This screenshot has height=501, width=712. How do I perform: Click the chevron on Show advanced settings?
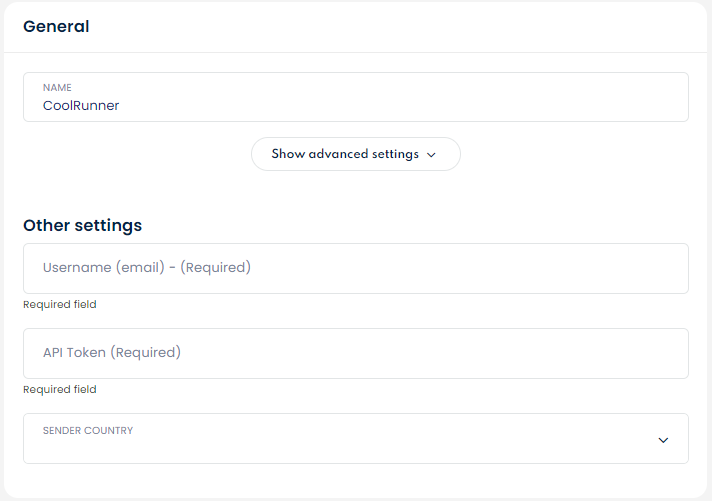(431, 155)
